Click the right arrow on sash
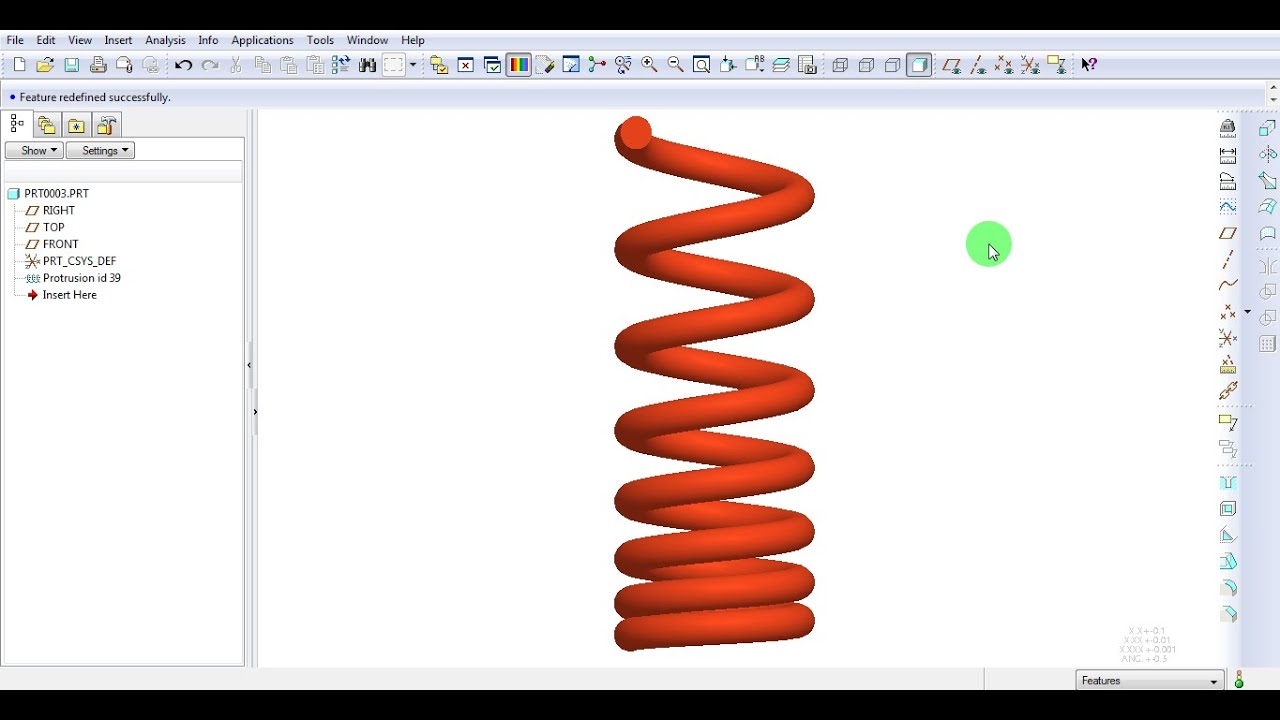This screenshot has height=720, width=1280. point(255,412)
